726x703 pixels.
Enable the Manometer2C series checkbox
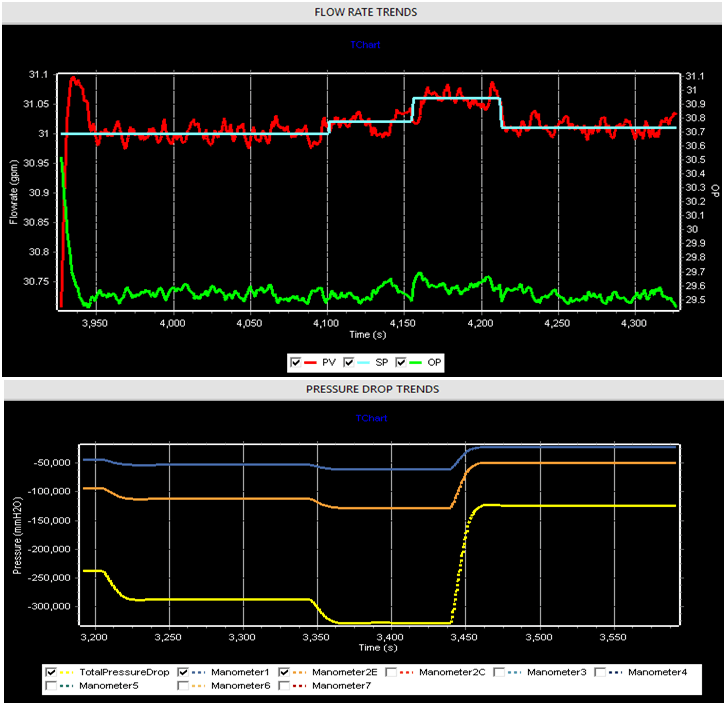click(393, 672)
